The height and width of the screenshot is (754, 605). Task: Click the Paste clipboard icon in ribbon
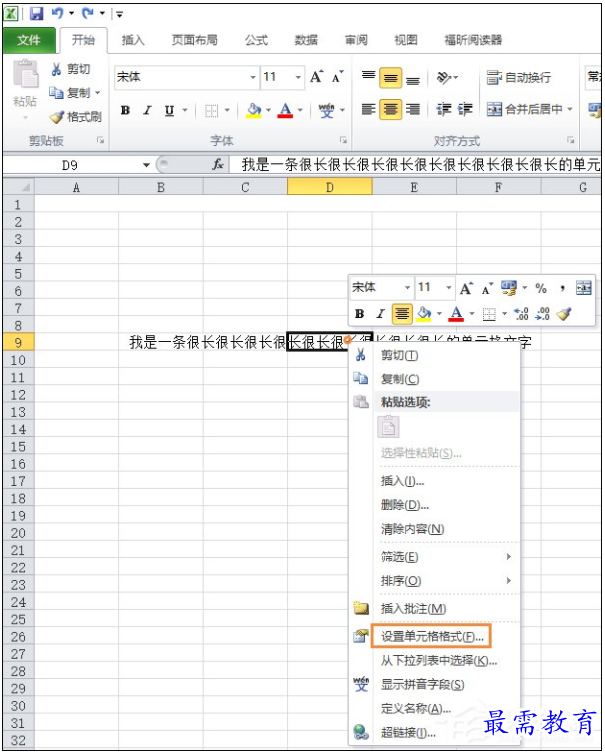25,74
